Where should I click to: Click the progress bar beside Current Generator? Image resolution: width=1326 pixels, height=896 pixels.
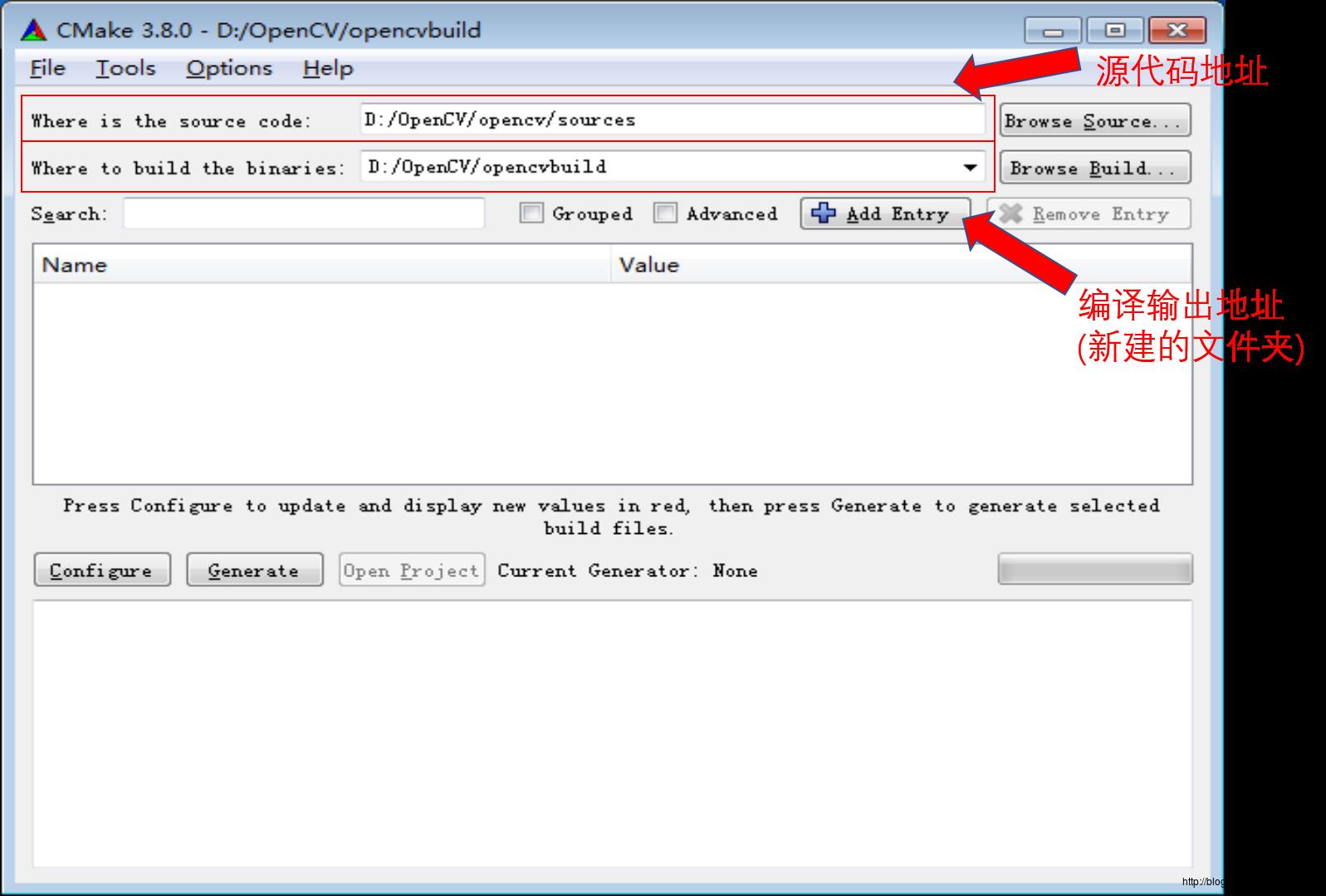(x=1095, y=570)
